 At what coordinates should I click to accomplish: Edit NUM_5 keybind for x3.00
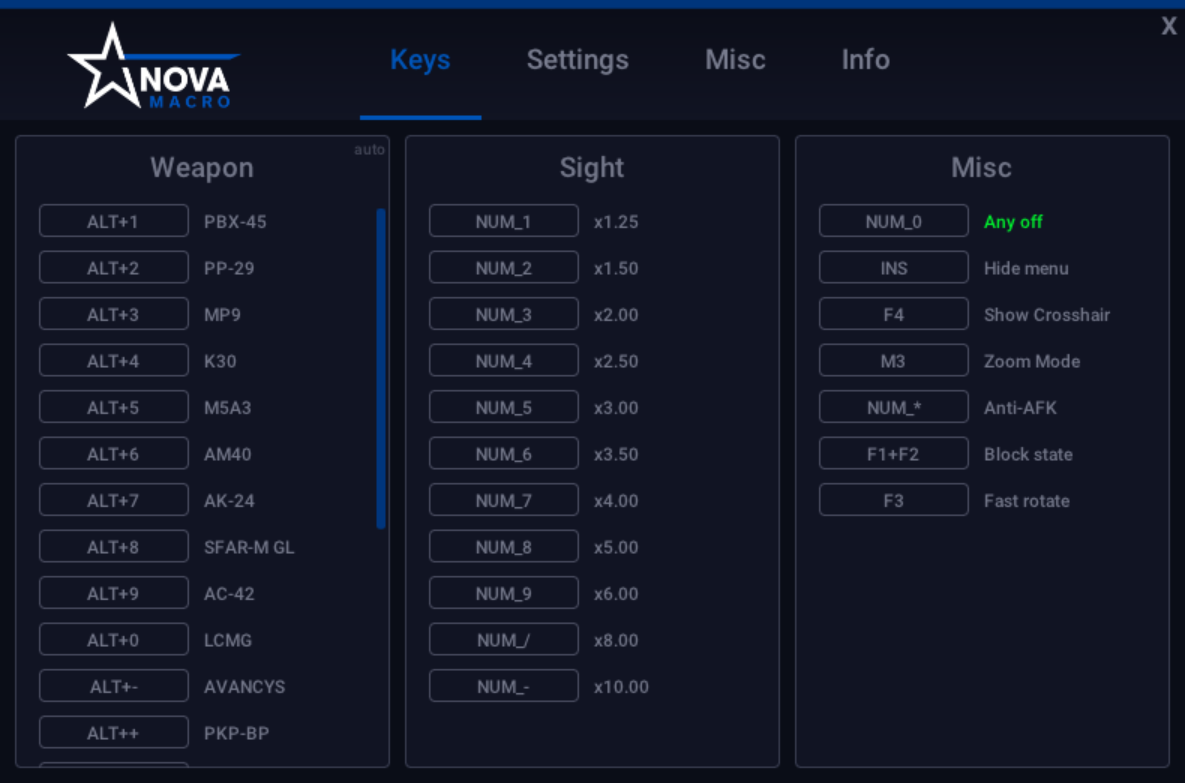(503, 407)
